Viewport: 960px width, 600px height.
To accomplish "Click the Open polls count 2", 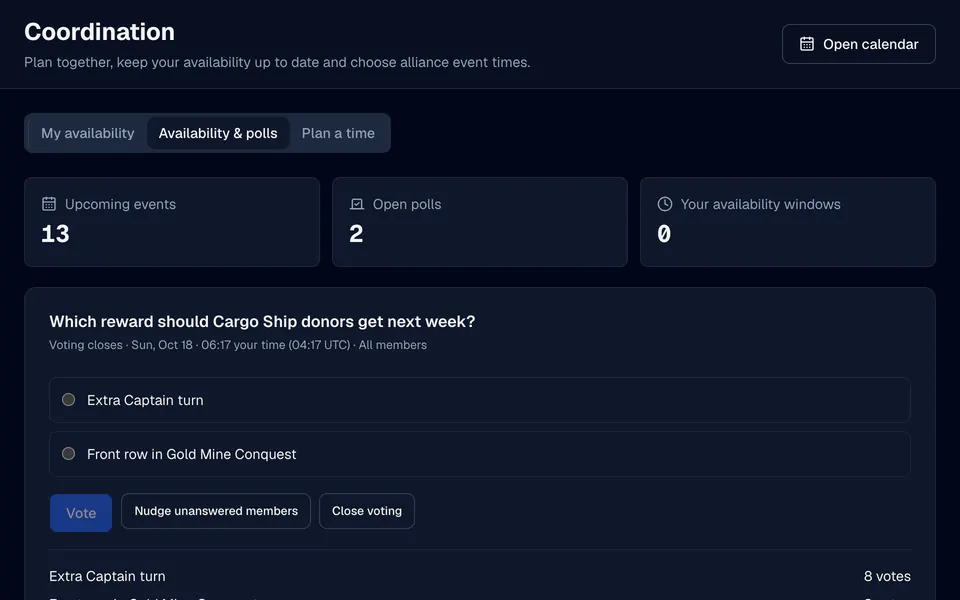I will pyautogui.click(x=356, y=234).
